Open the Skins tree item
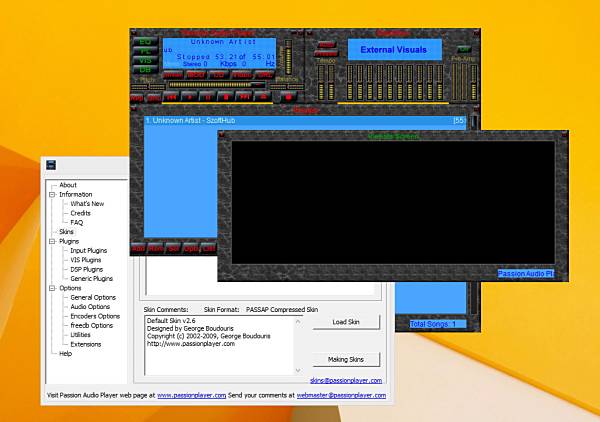Image resolution: width=600 pixels, height=422 pixels. (x=66, y=232)
